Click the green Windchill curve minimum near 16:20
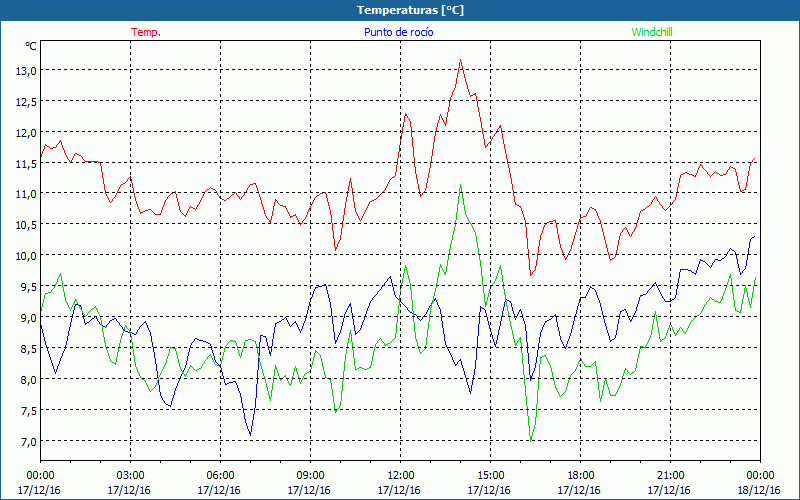The image size is (800, 500). pyautogui.click(x=531, y=440)
